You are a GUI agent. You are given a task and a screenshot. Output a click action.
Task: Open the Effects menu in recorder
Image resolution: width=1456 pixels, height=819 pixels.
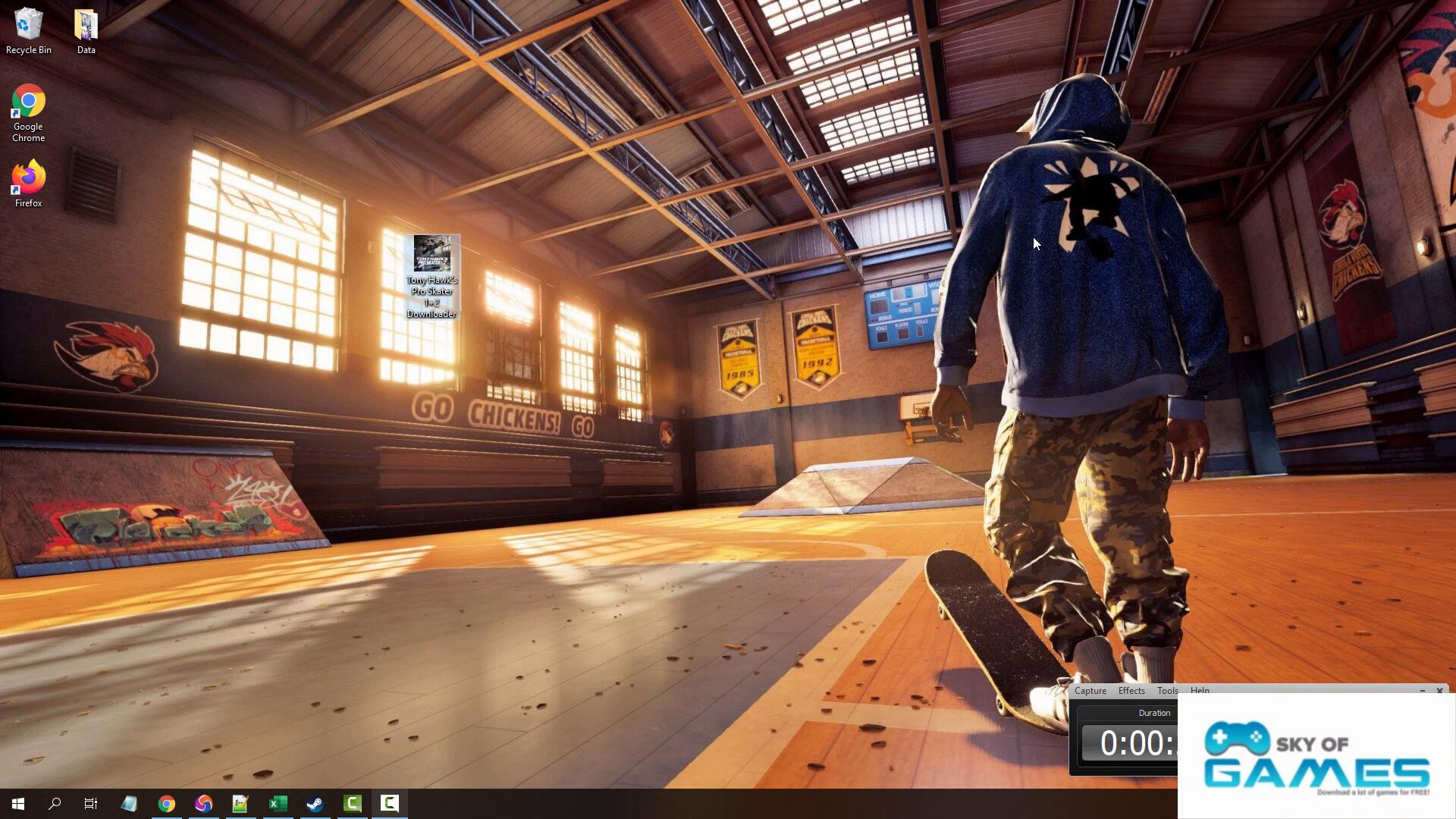[x=1131, y=691]
